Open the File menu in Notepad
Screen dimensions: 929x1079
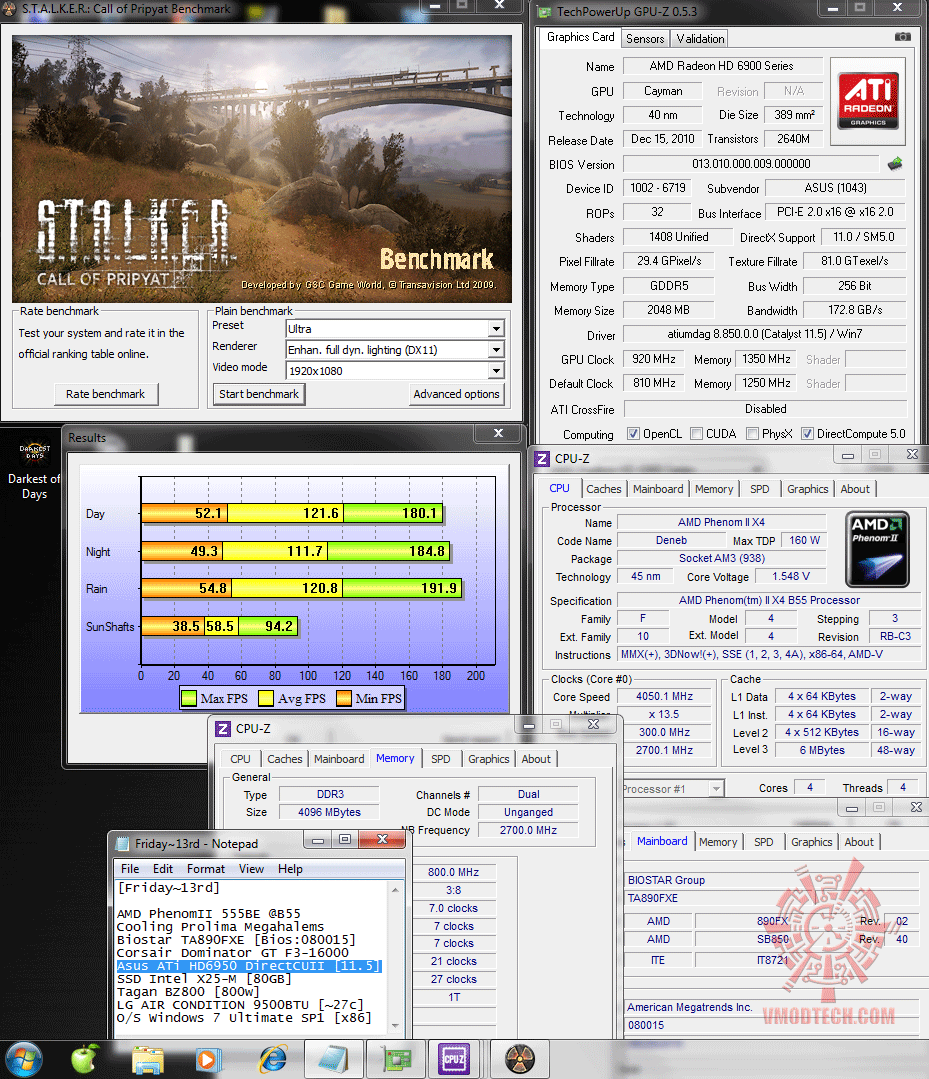tap(130, 868)
